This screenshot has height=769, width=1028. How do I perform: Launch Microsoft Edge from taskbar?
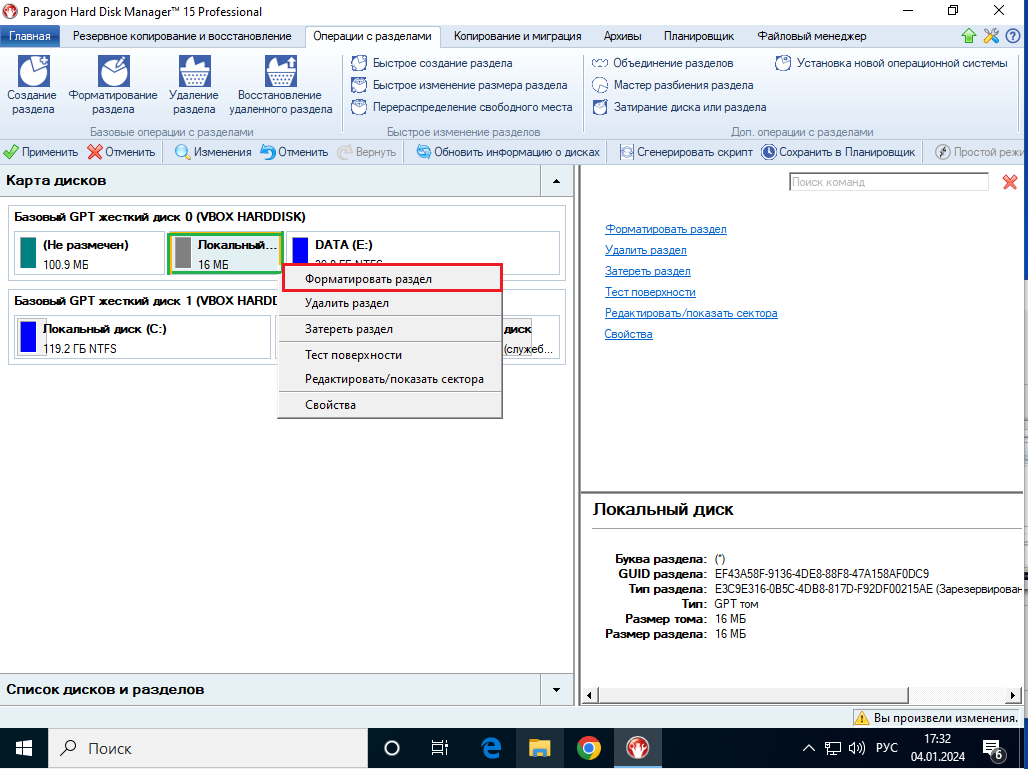coord(490,748)
